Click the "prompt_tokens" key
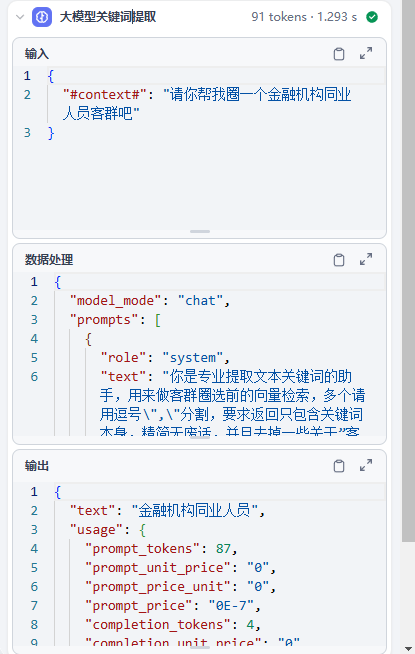This screenshot has height=654, width=415. [x=142, y=548]
